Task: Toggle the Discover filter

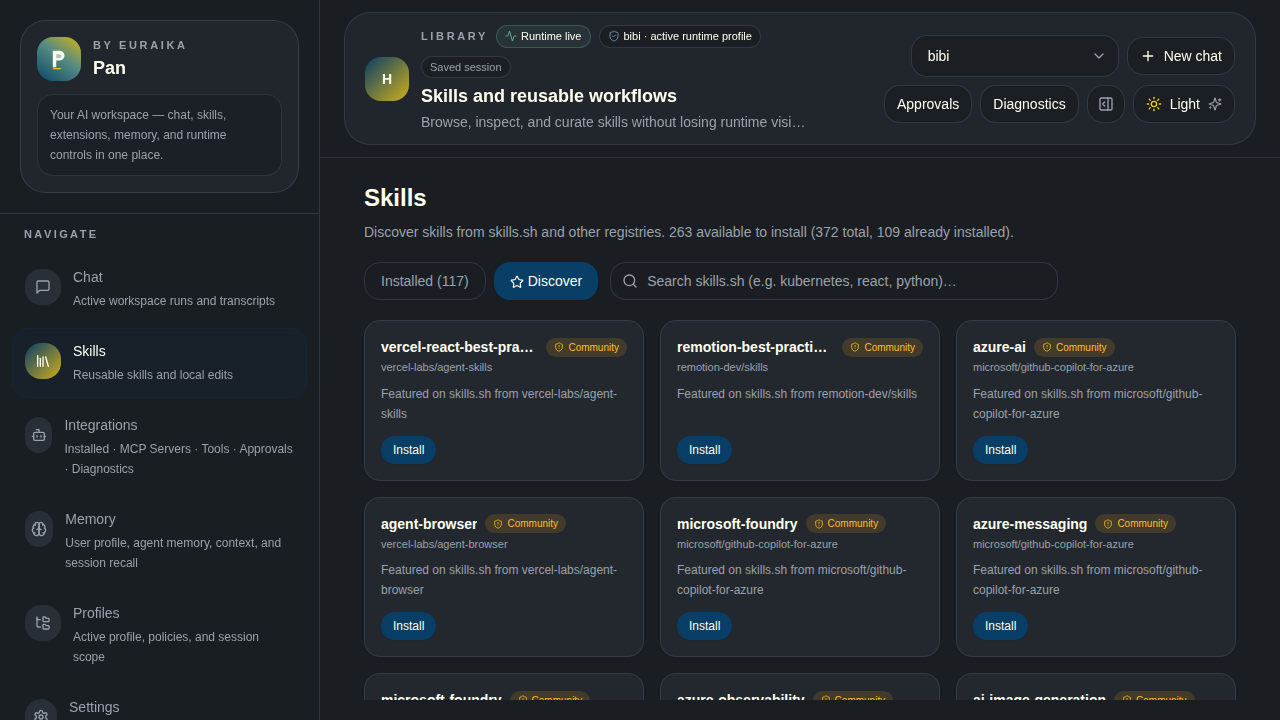Action: coord(546,281)
